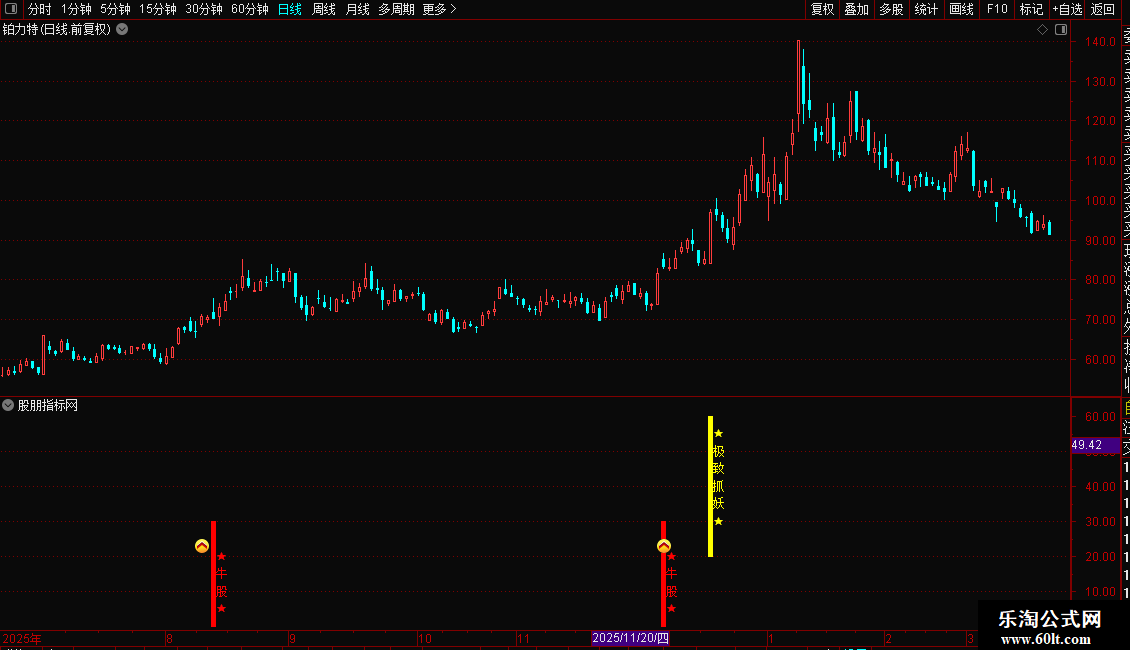Open the 画线 drawing tools
This screenshot has height=650, width=1130.
[961, 9]
